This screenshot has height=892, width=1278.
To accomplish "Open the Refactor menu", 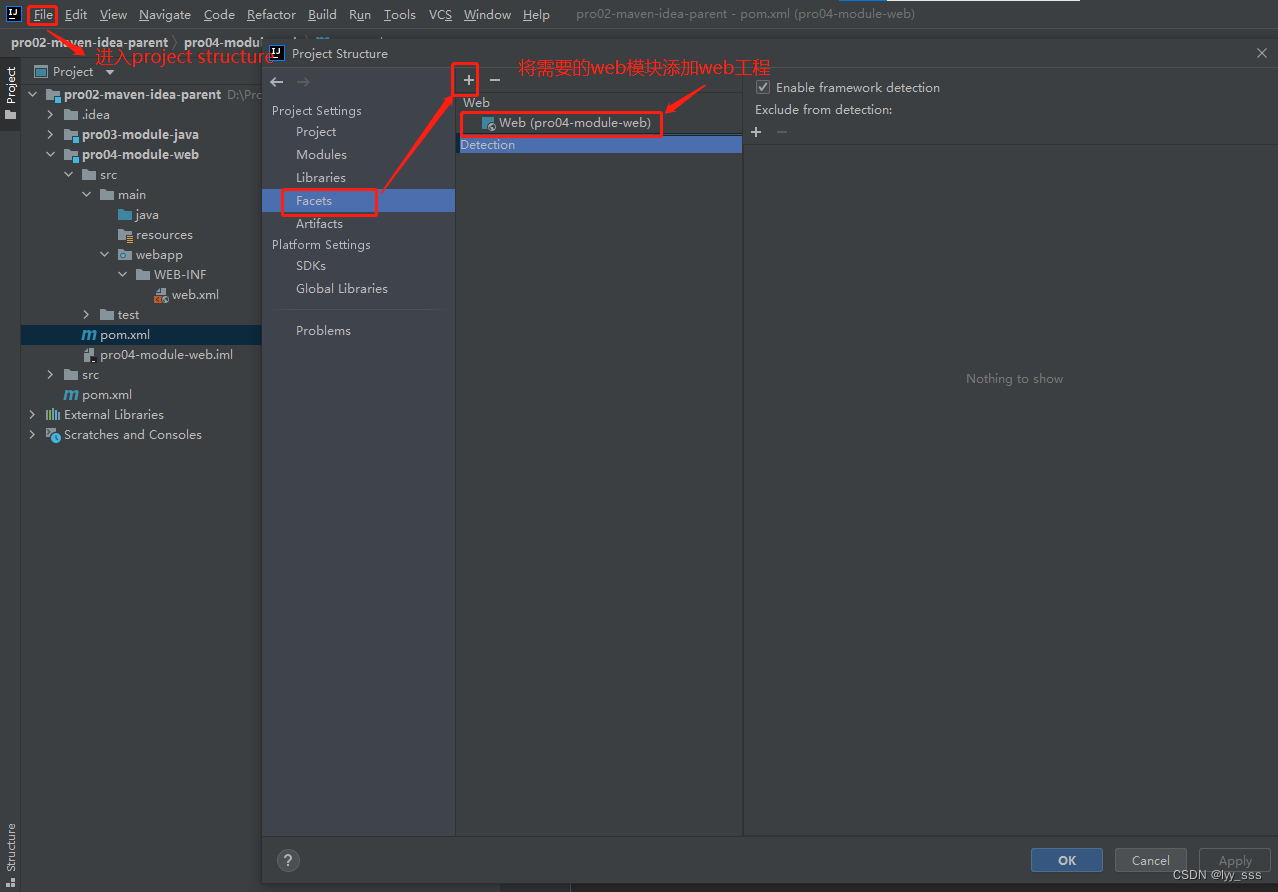I will [x=271, y=15].
